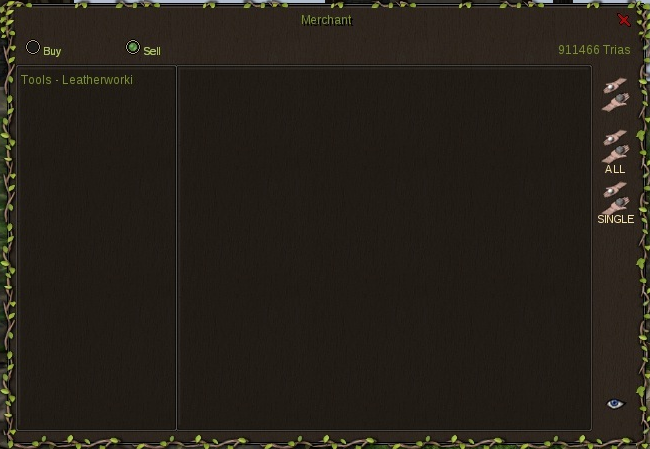Open the Tools - Leatherworki category

point(77,80)
